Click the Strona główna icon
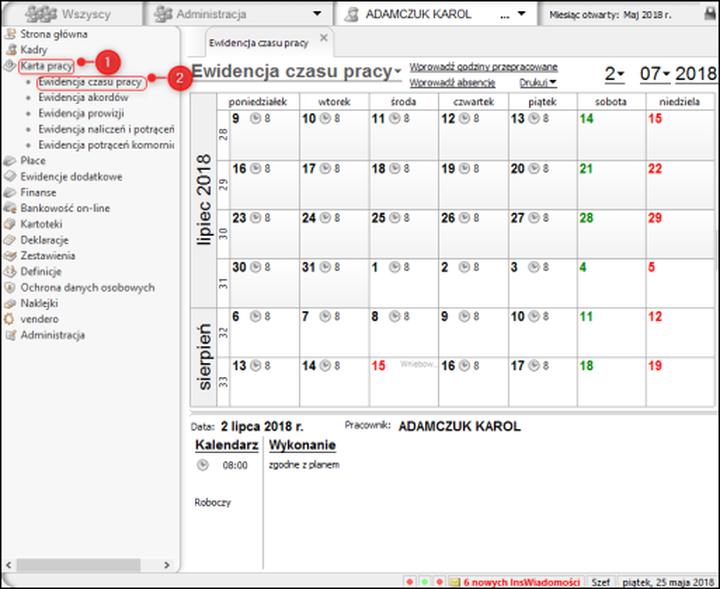This screenshot has height=589, width=720. [10, 34]
